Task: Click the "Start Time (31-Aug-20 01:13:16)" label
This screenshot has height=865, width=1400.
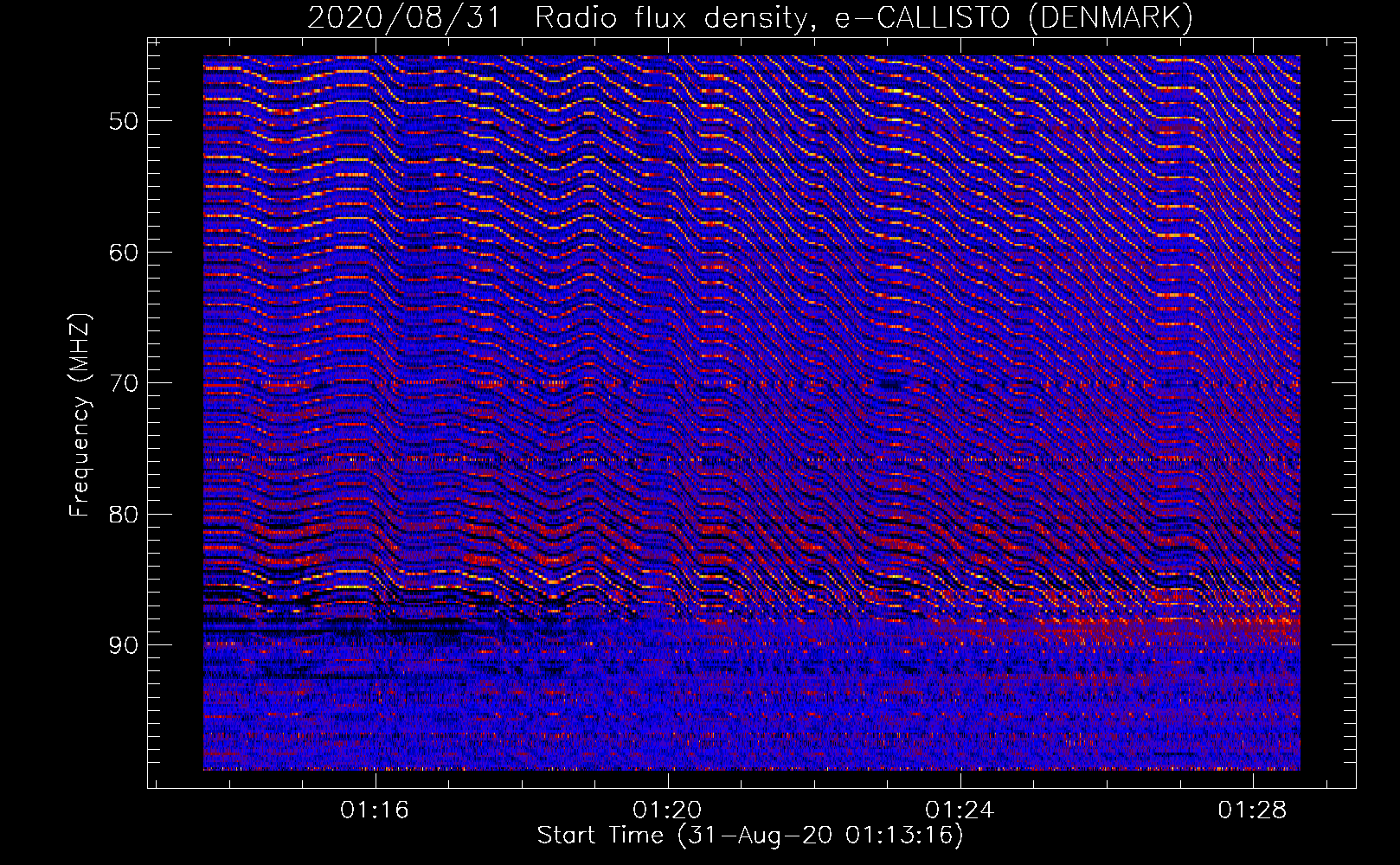Action: [x=750, y=836]
